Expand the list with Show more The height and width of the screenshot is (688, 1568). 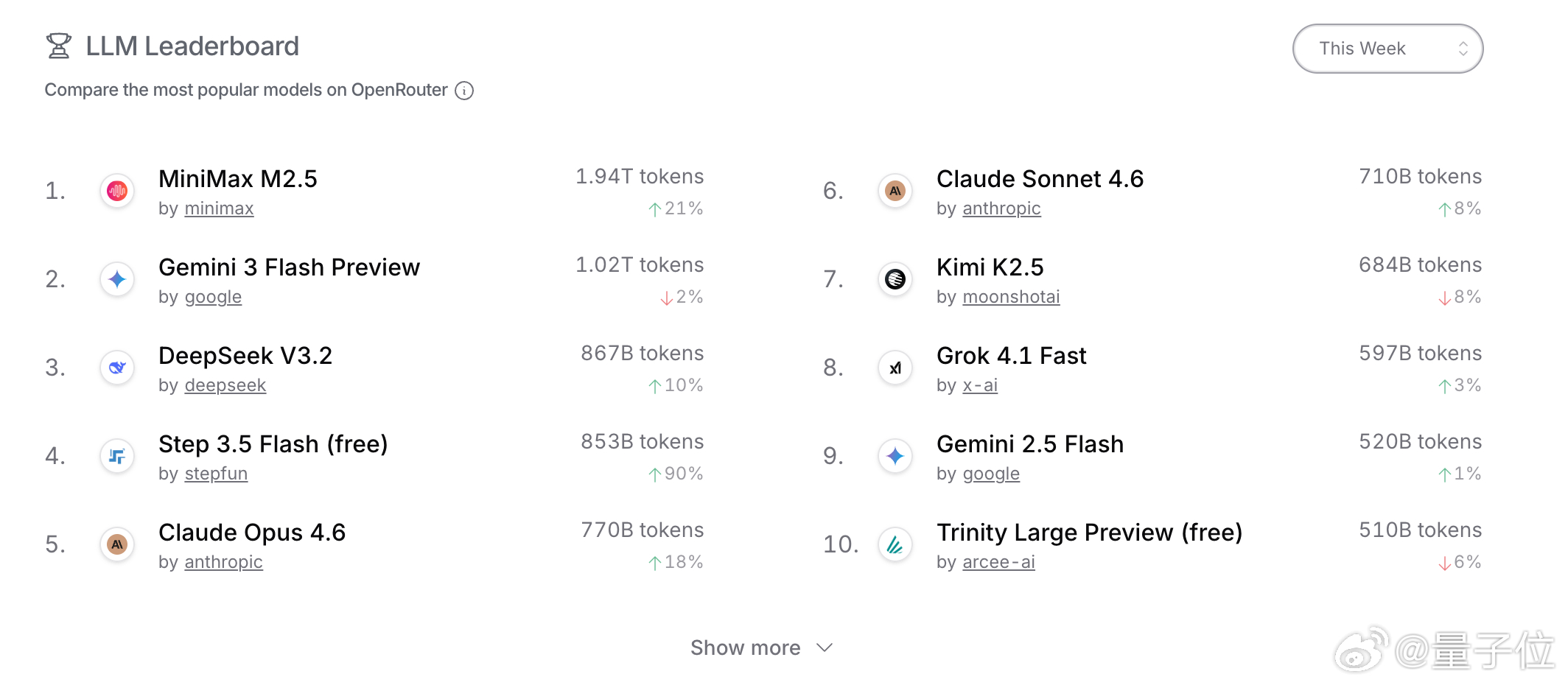coord(745,647)
